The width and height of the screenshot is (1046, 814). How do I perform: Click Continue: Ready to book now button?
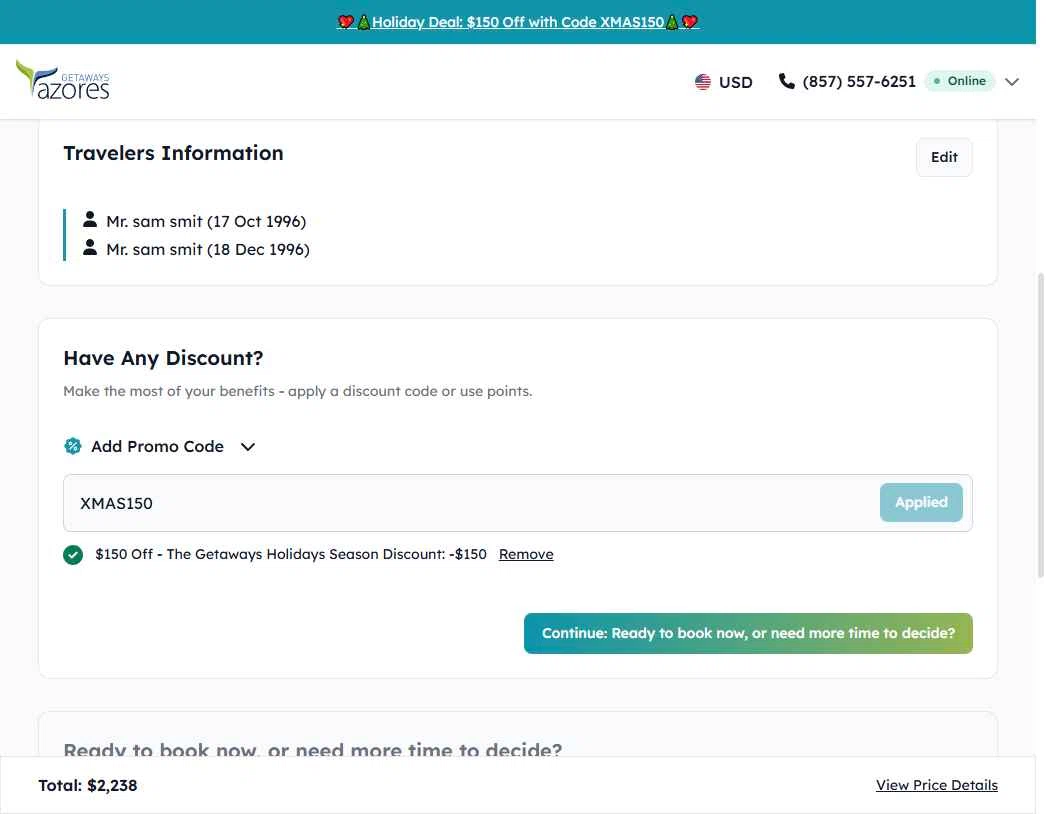tap(748, 633)
